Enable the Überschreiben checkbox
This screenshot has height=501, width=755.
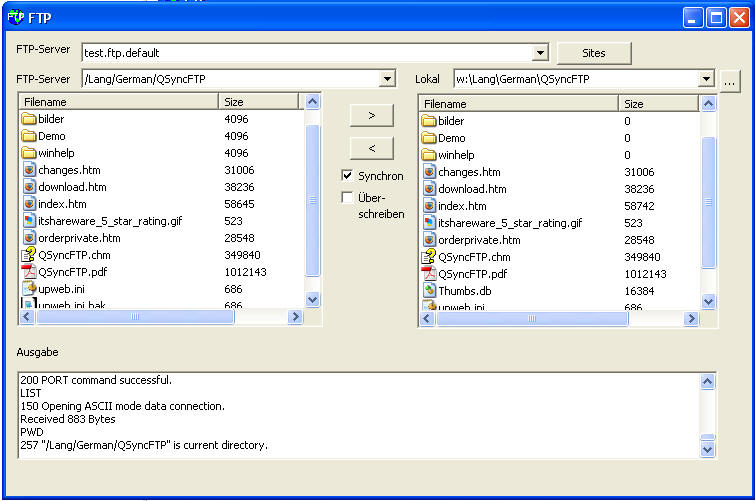click(x=348, y=198)
